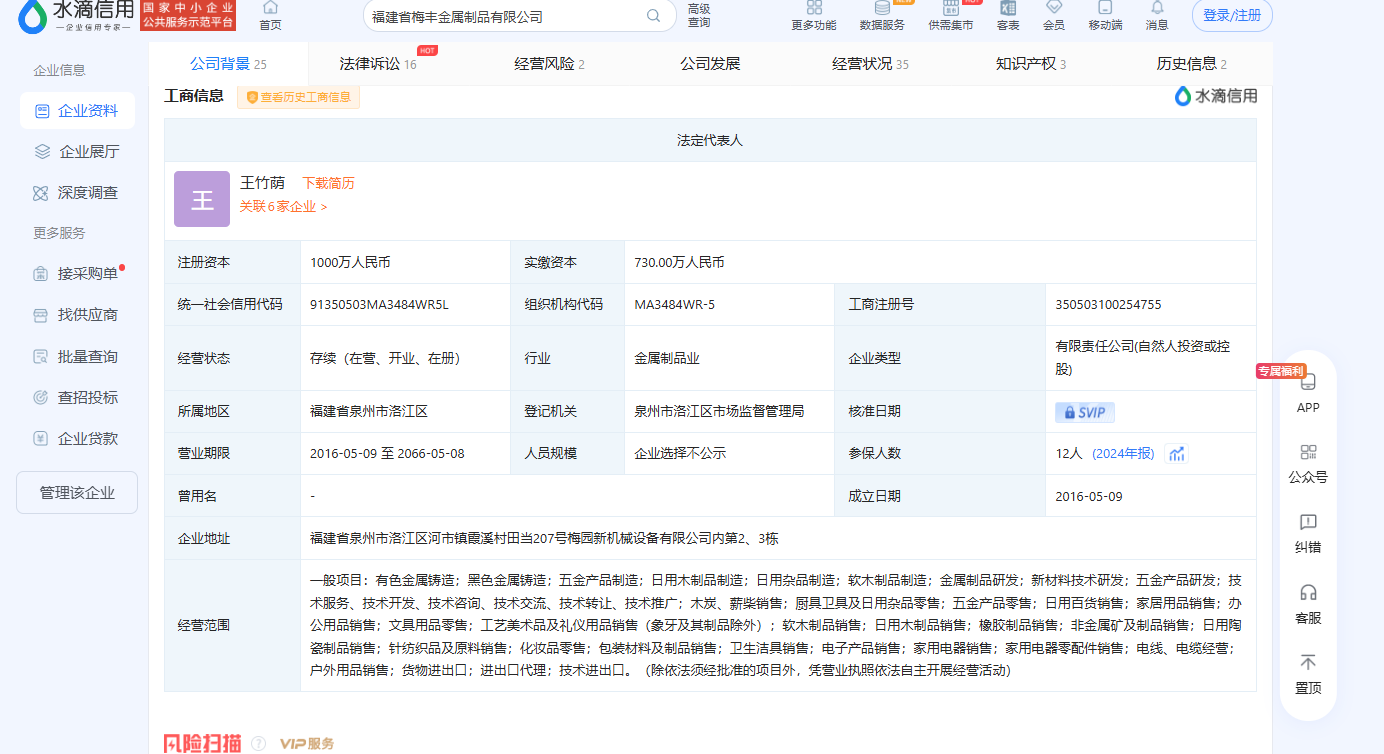Click 查看历史工商信息 link
Image resolution: width=1384 pixels, height=754 pixels.
pos(298,97)
